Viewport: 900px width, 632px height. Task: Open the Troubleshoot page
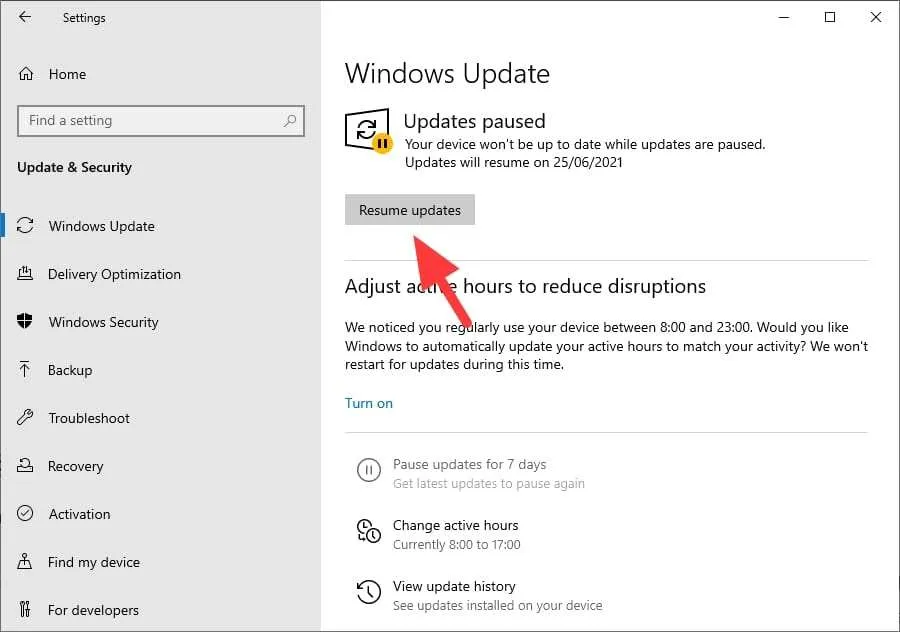(89, 418)
